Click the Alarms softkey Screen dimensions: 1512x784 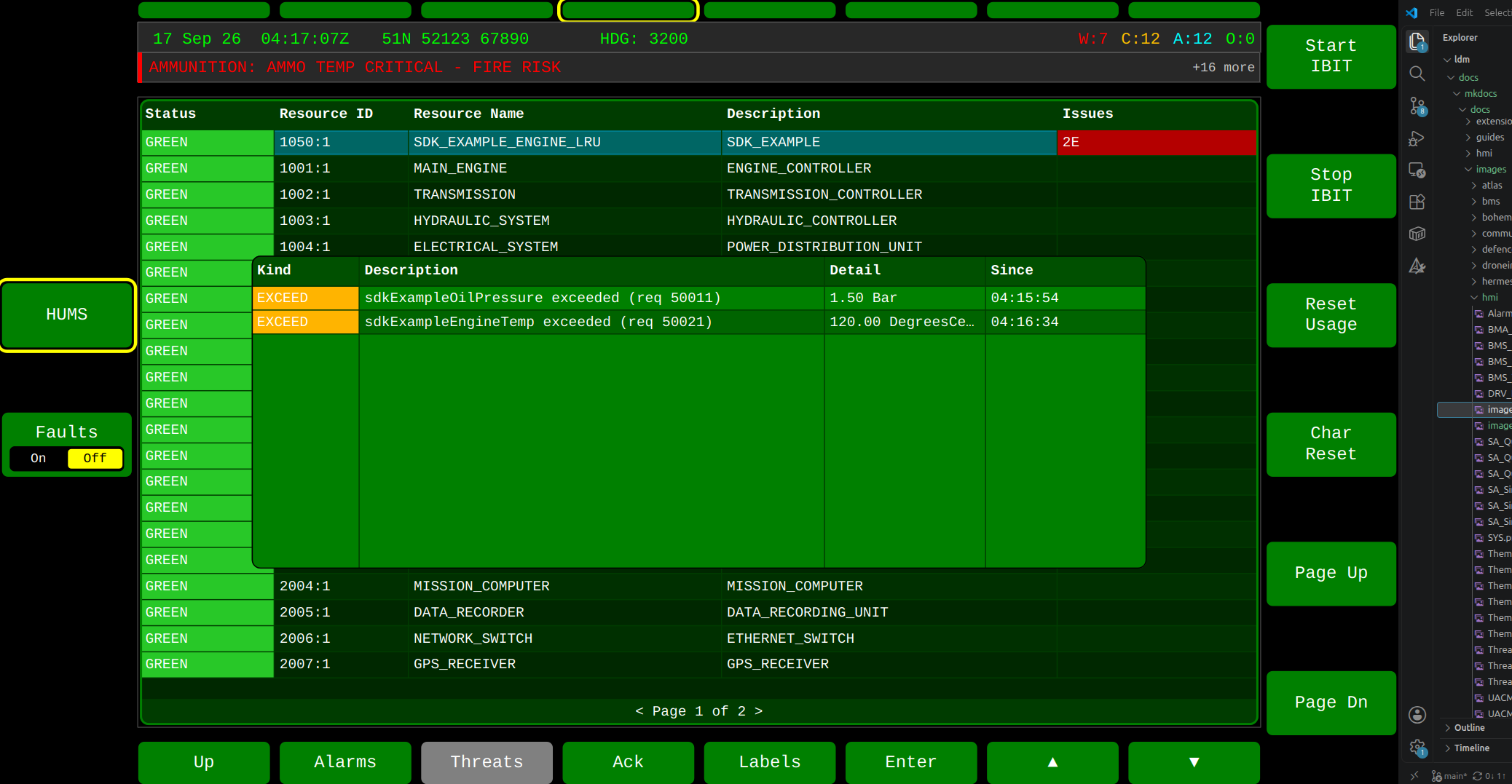click(x=345, y=762)
